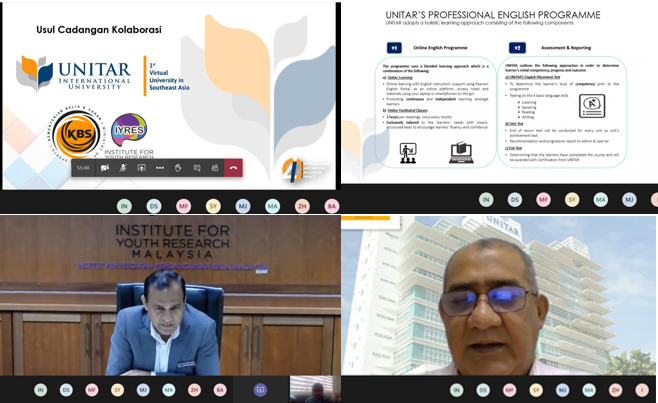Image resolution: width=658 pixels, height=403 pixels.
Task: Select IN avatar under Institute for Youth Research video
Action: [x=41, y=390]
